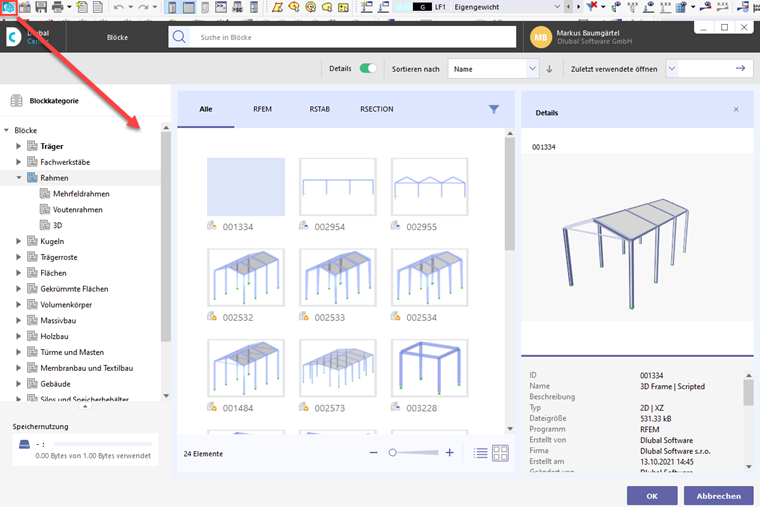760x507 pixels.
Task: Open the console window toolbar icon
Action: click(x=221, y=7)
